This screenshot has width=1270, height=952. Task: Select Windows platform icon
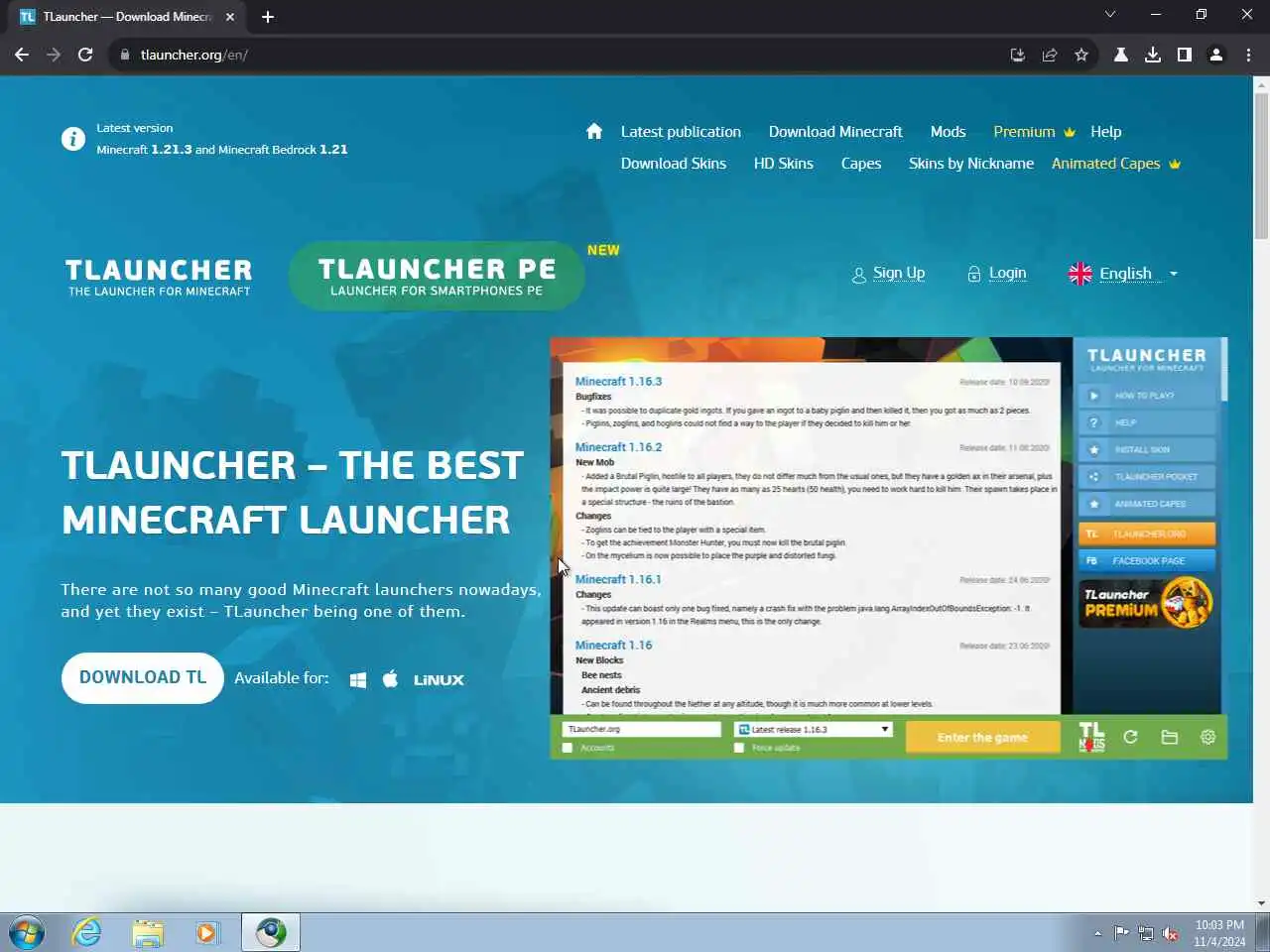pos(358,679)
